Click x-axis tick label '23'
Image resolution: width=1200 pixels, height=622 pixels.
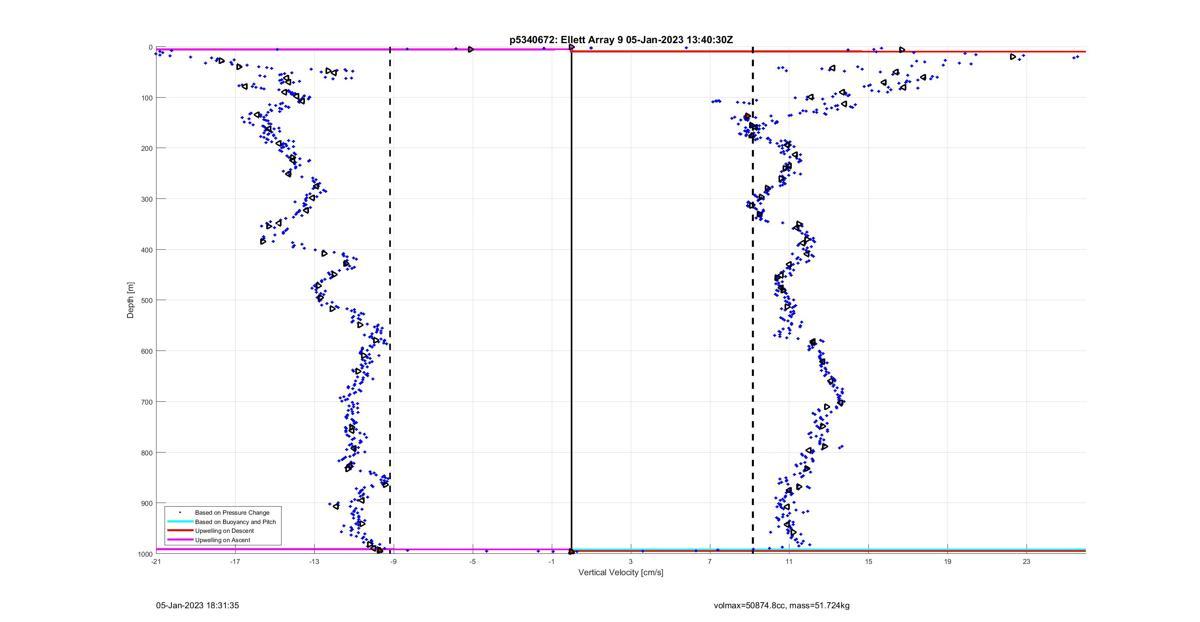click(x=1026, y=561)
